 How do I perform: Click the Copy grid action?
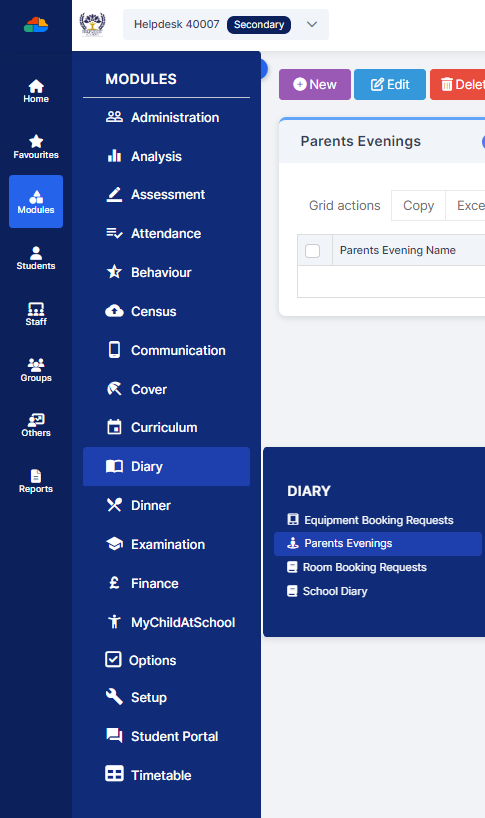(x=418, y=206)
